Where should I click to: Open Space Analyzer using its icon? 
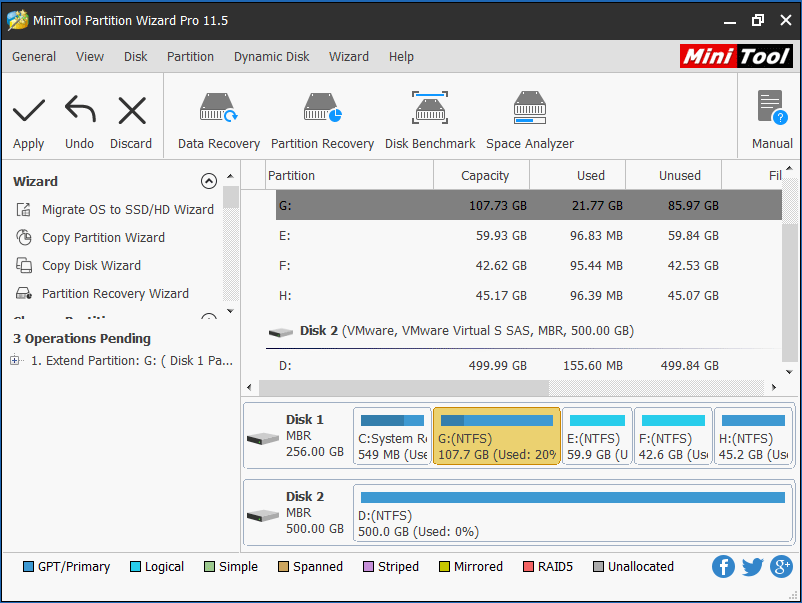coord(529,107)
